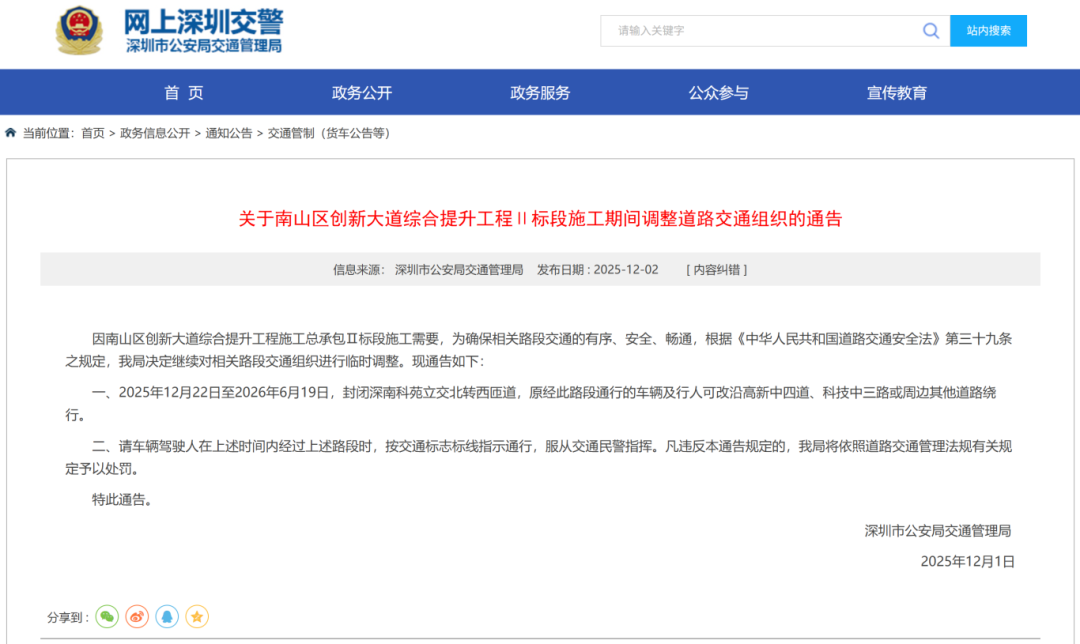
Task: Open the 通知公告 breadcrumb link
Action: pyautogui.click(x=229, y=133)
